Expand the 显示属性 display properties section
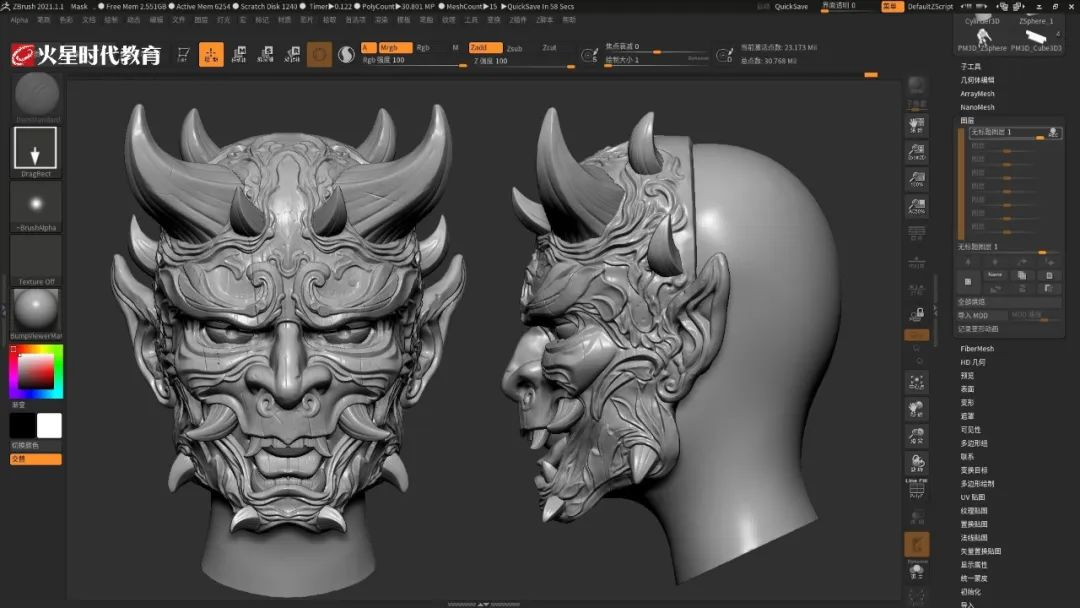Screen dimensions: 1080x608 coord(973,565)
